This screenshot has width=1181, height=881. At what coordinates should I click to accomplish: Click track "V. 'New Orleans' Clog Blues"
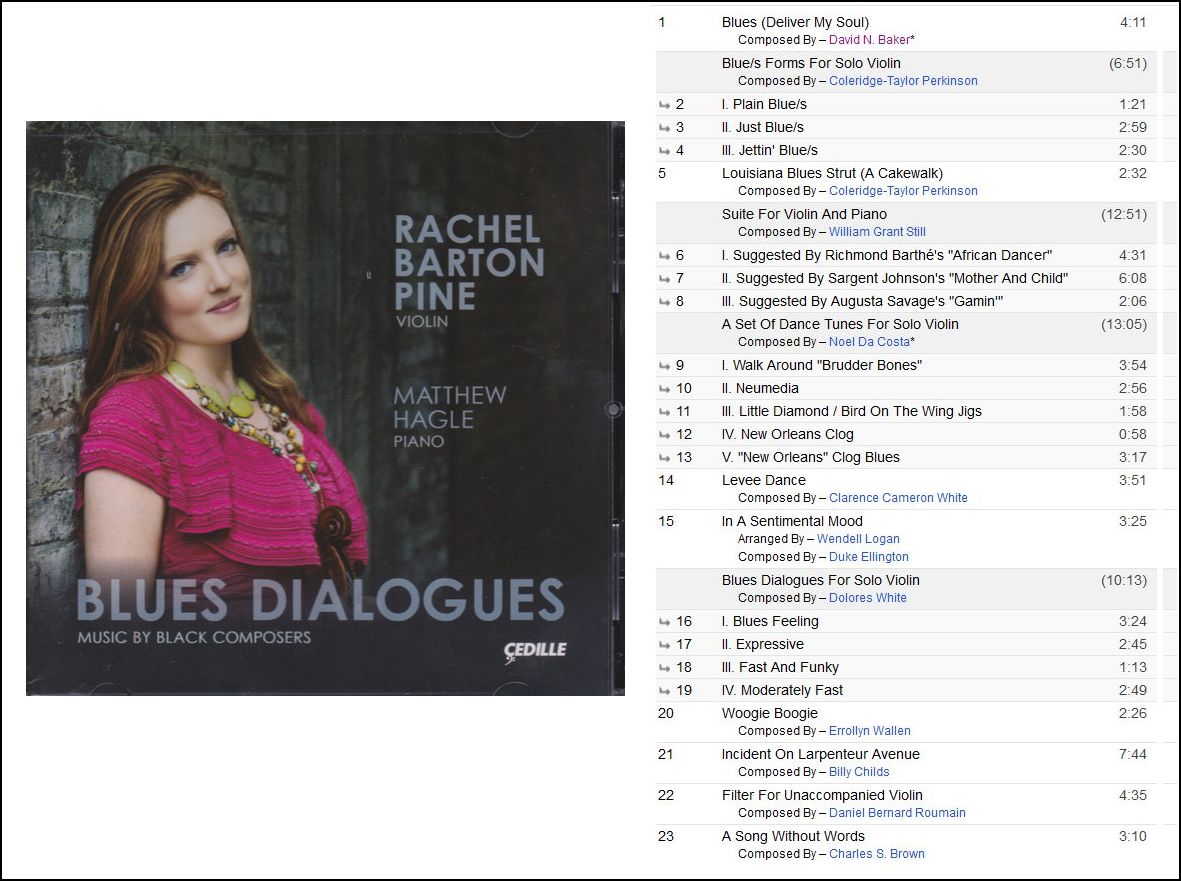[x=810, y=458]
